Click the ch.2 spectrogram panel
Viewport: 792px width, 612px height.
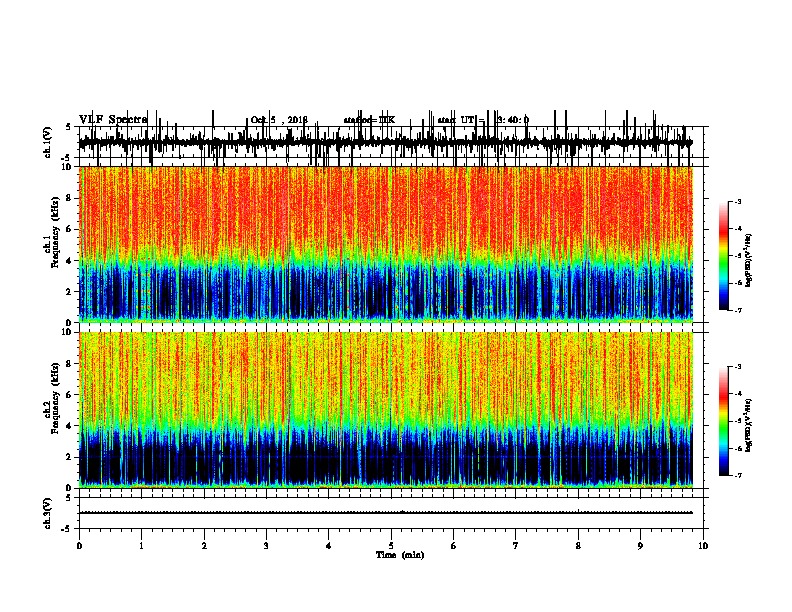pyautogui.click(x=386, y=410)
